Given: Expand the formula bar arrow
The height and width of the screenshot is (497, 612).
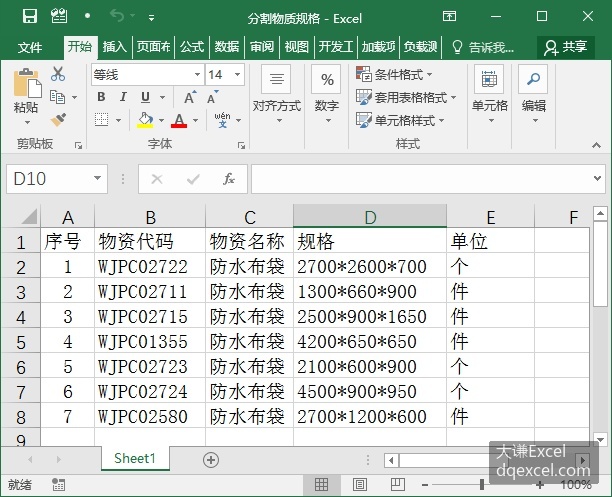Looking at the screenshot, I should 597,178.
